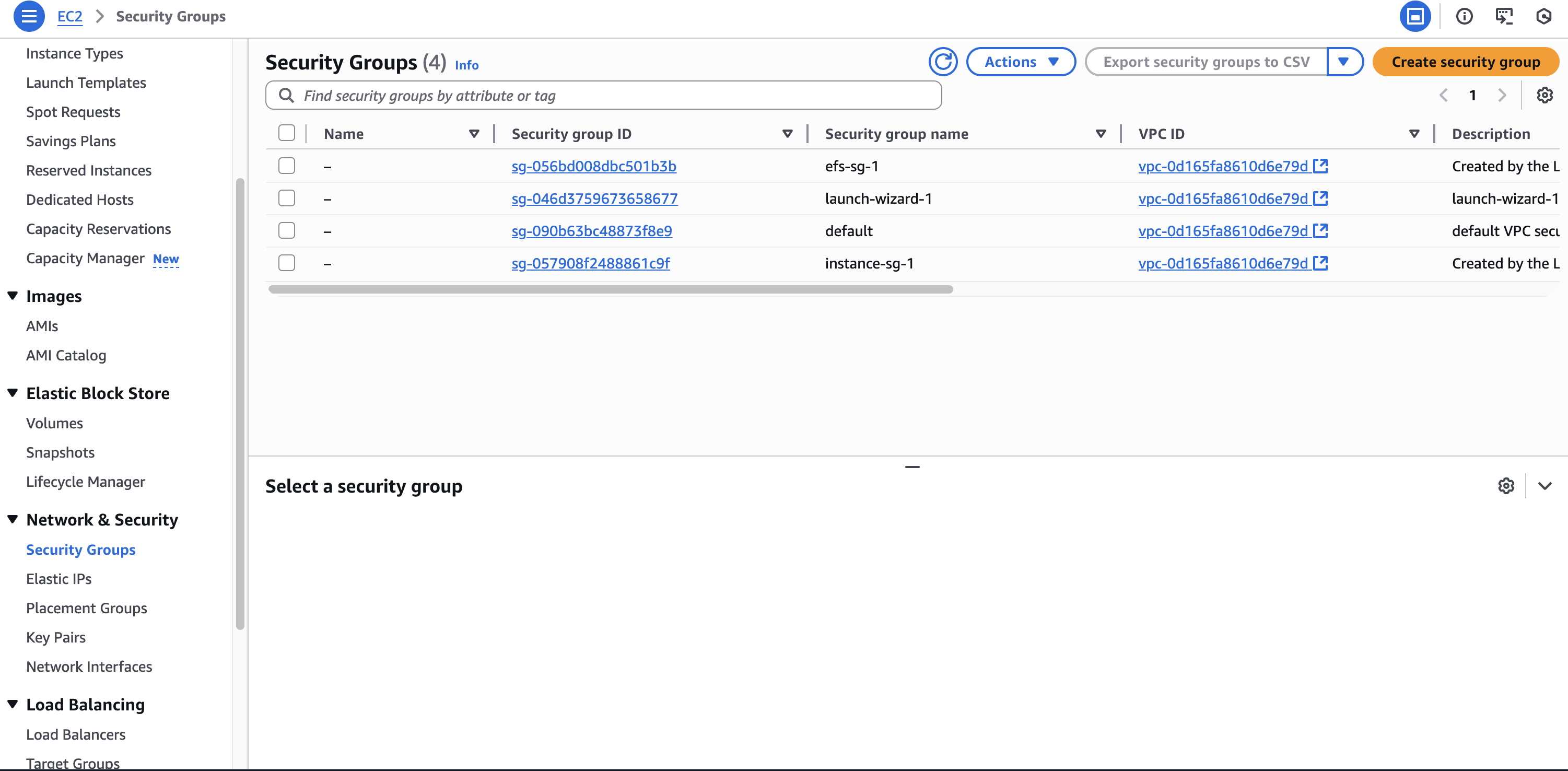Click Create security group button
Viewport: 1568px width, 771px height.
coord(1465,62)
